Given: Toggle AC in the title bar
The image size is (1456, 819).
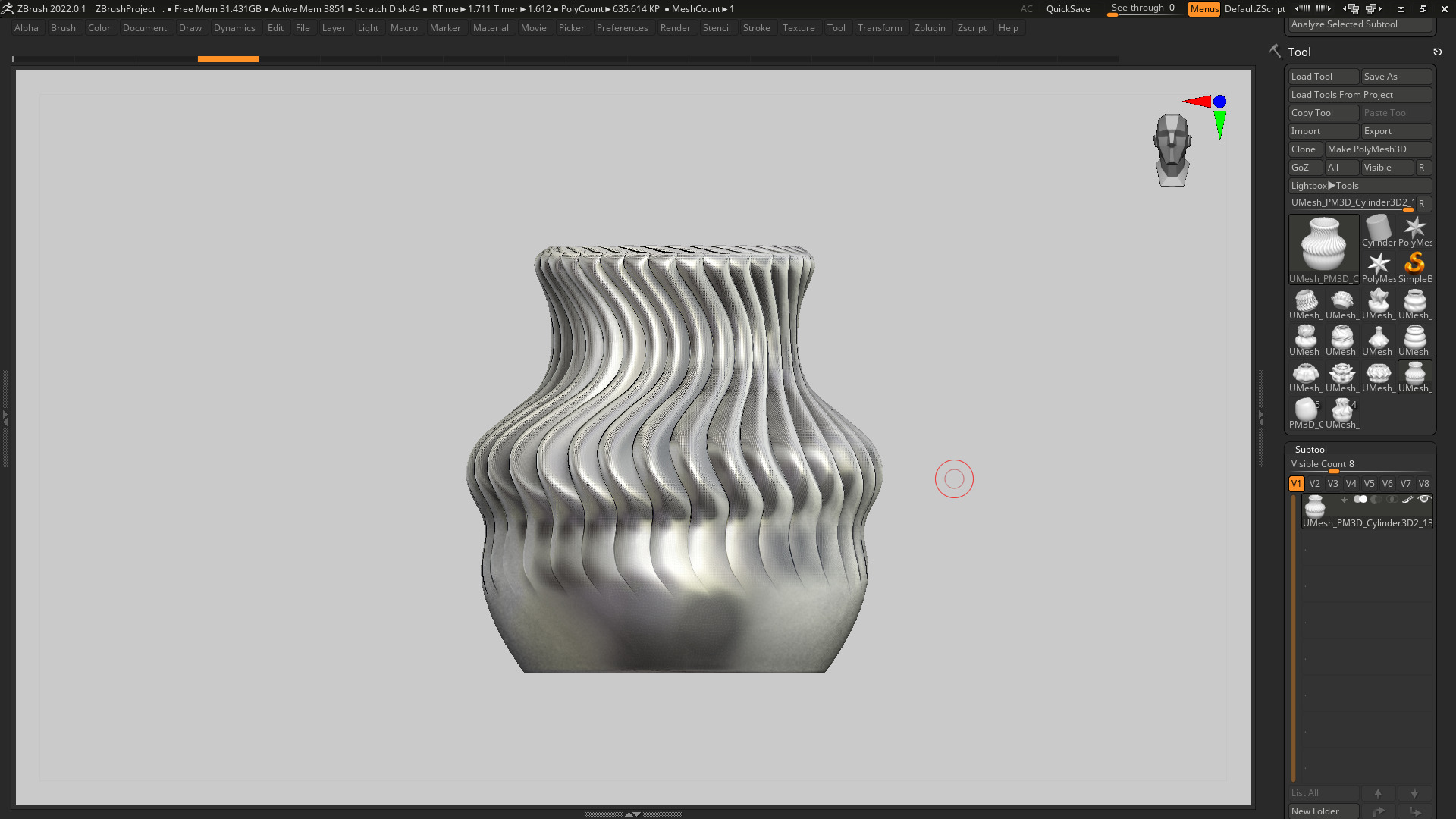Looking at the screenshot, I should tap(1026, 8).
